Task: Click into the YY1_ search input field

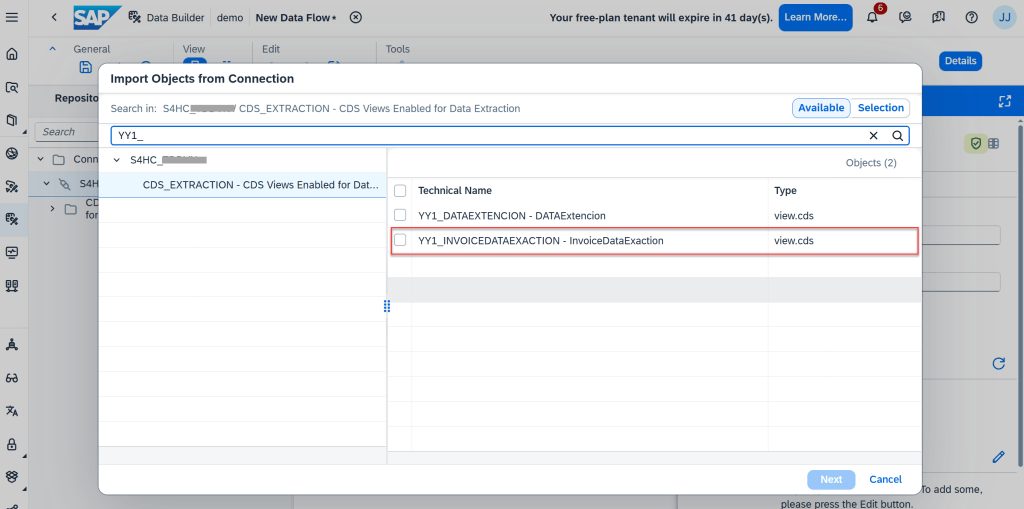Action: click(x=480, y=136)
